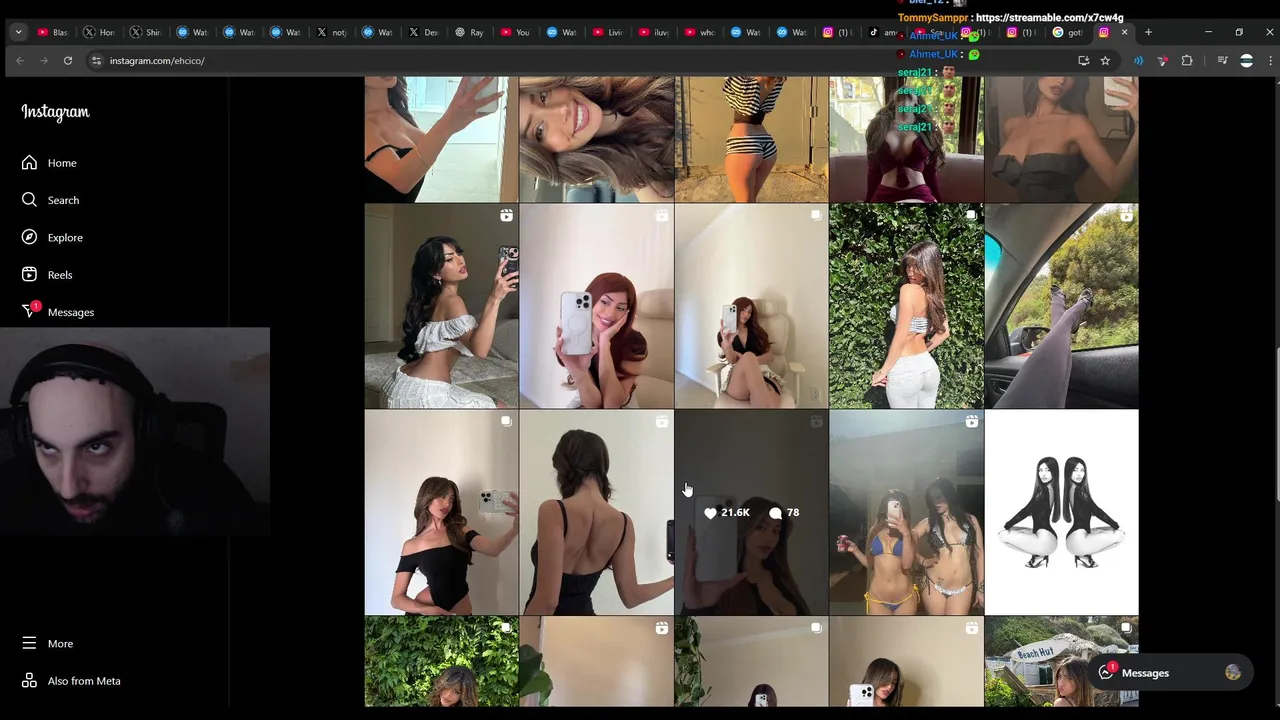Install app icon in address bar

pos(1083,61)
